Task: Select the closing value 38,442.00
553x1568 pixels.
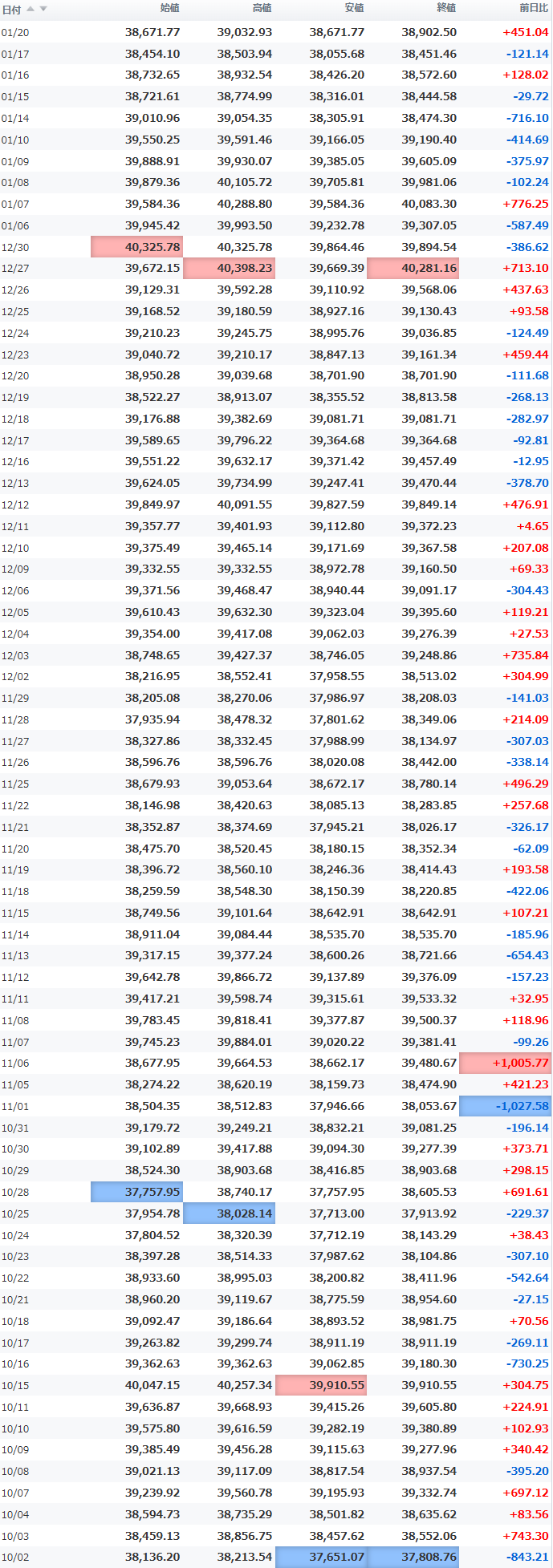Action: click(429, 762)
